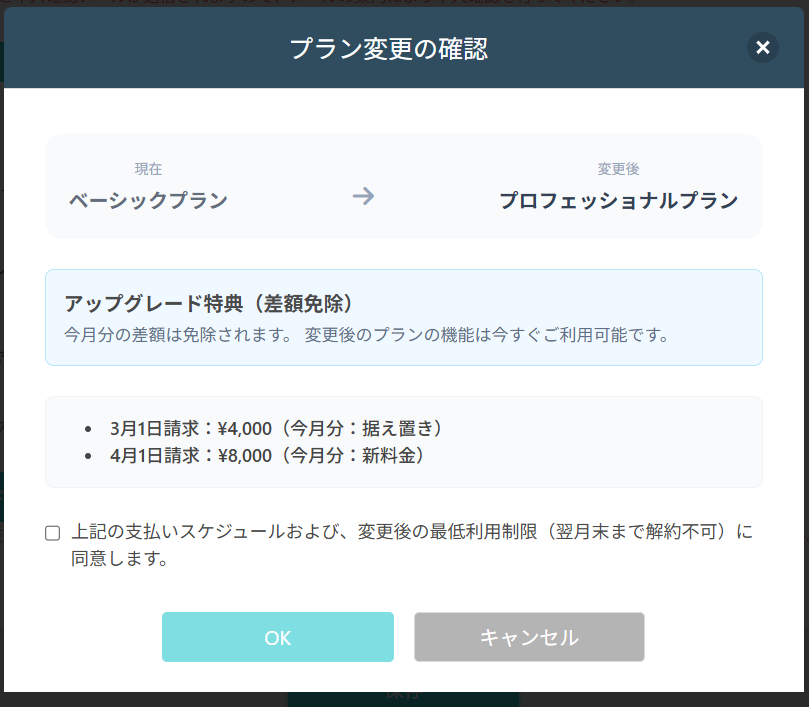Select the プロフェッショナルプラン new plan name
The height and width of the screenshot is (707, 809).
(618, 200)
